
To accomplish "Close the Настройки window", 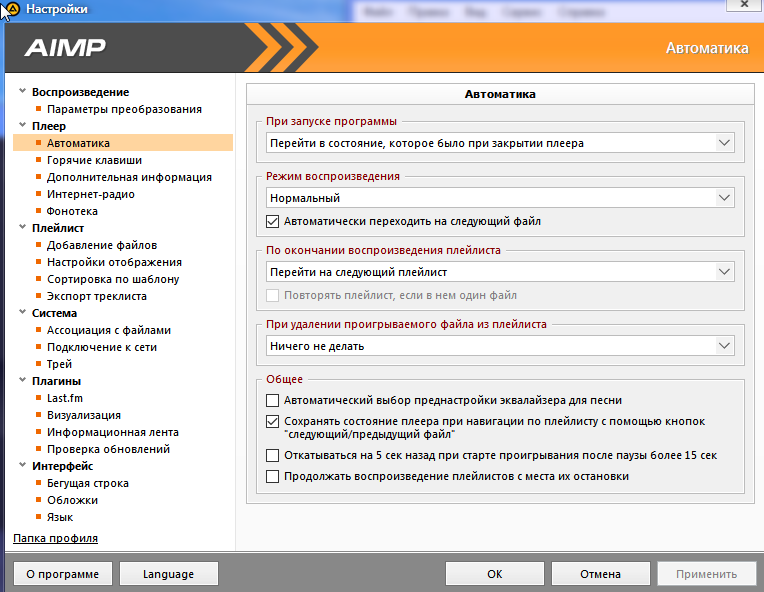I will point(744,4).
